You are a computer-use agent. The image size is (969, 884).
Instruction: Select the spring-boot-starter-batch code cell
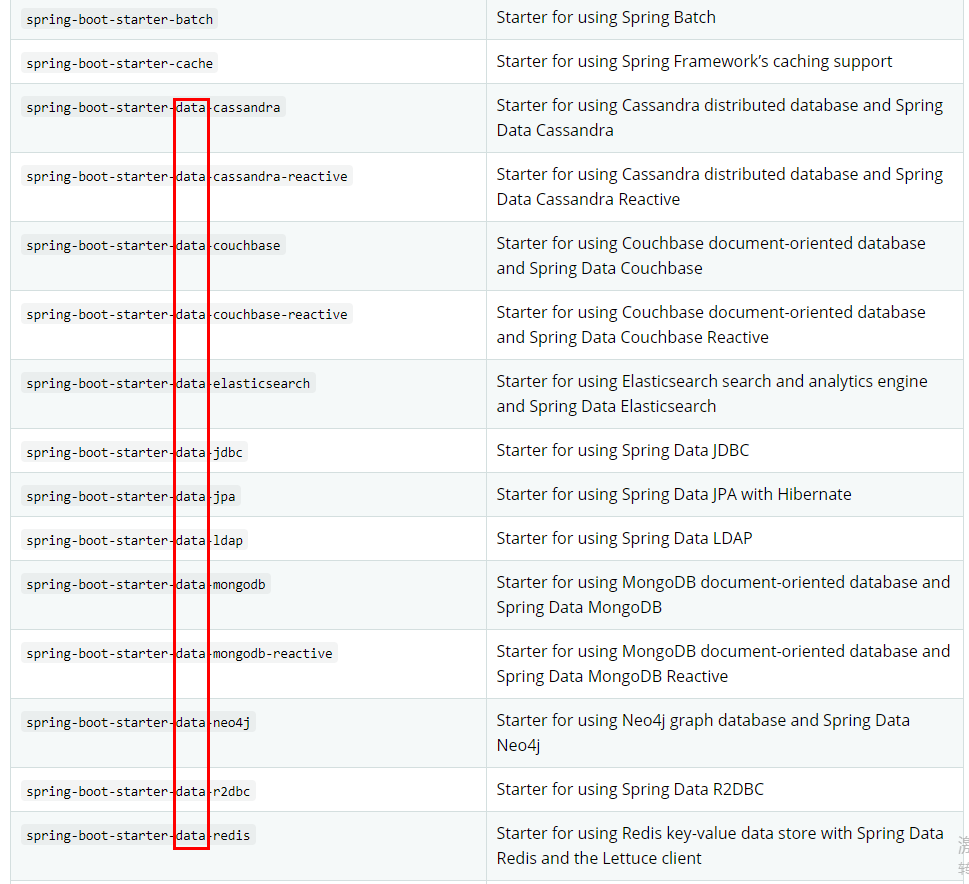click(x=119, y=20)
